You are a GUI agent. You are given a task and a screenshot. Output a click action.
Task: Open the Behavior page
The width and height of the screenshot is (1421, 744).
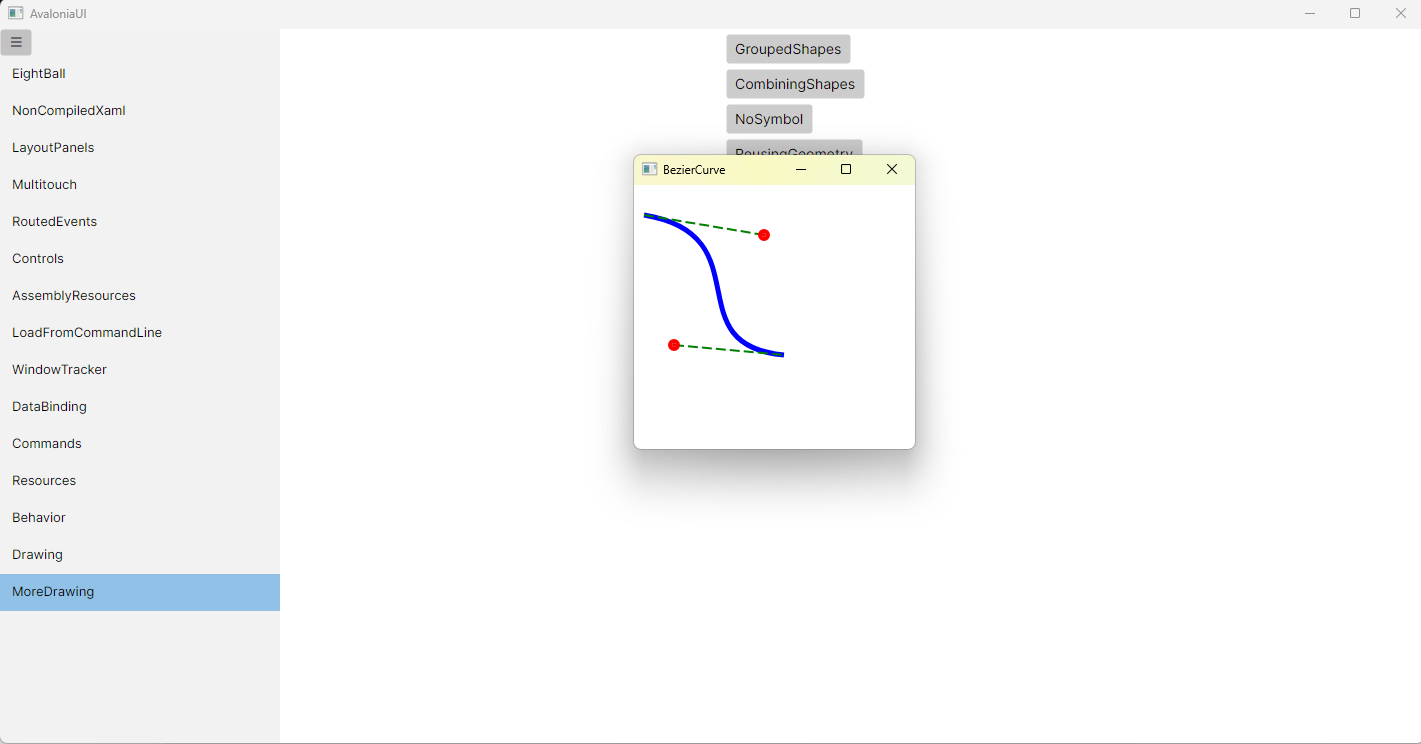[x=140, y=518]
